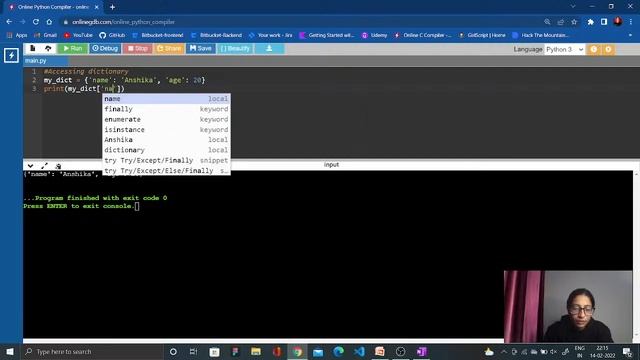This screenshot has width=640, height=360.
Task: Open the tab search dropdown arrow
Action: point(573,7)
